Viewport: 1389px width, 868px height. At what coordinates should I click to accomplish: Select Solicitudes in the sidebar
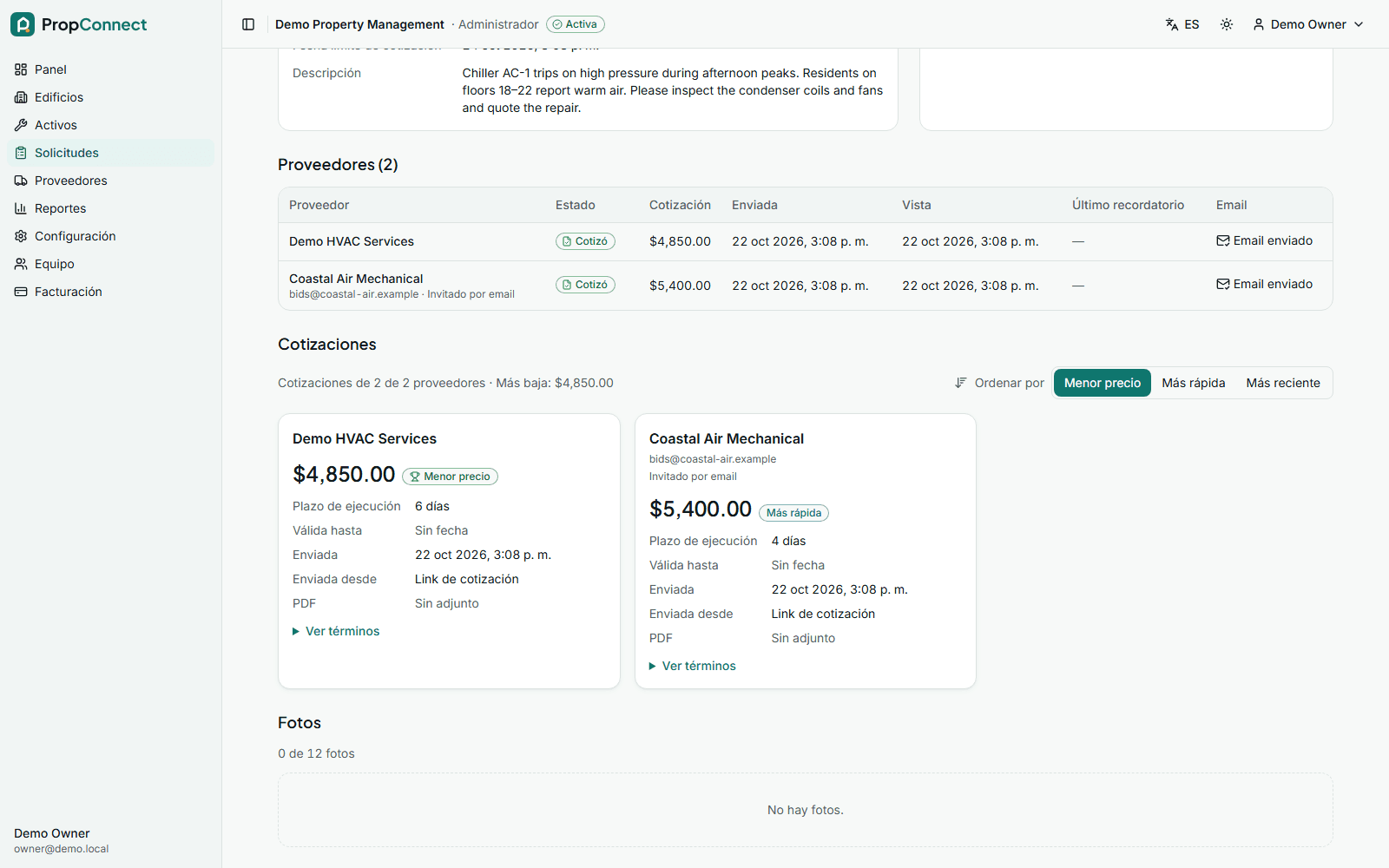pyautogui.click(x=111, y=153)
